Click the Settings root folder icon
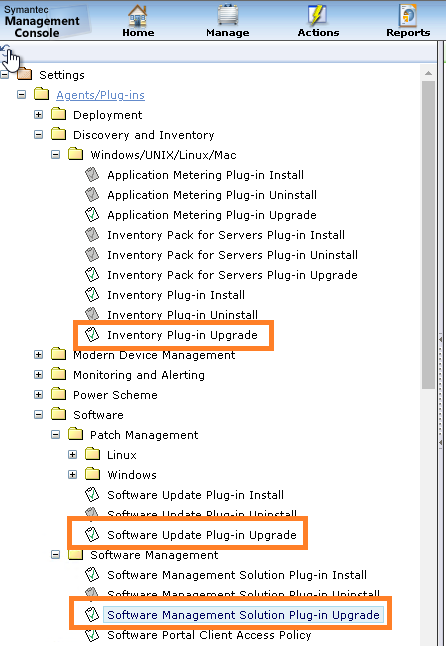Viewport: 446px width, 646px height. click(25, 75)
